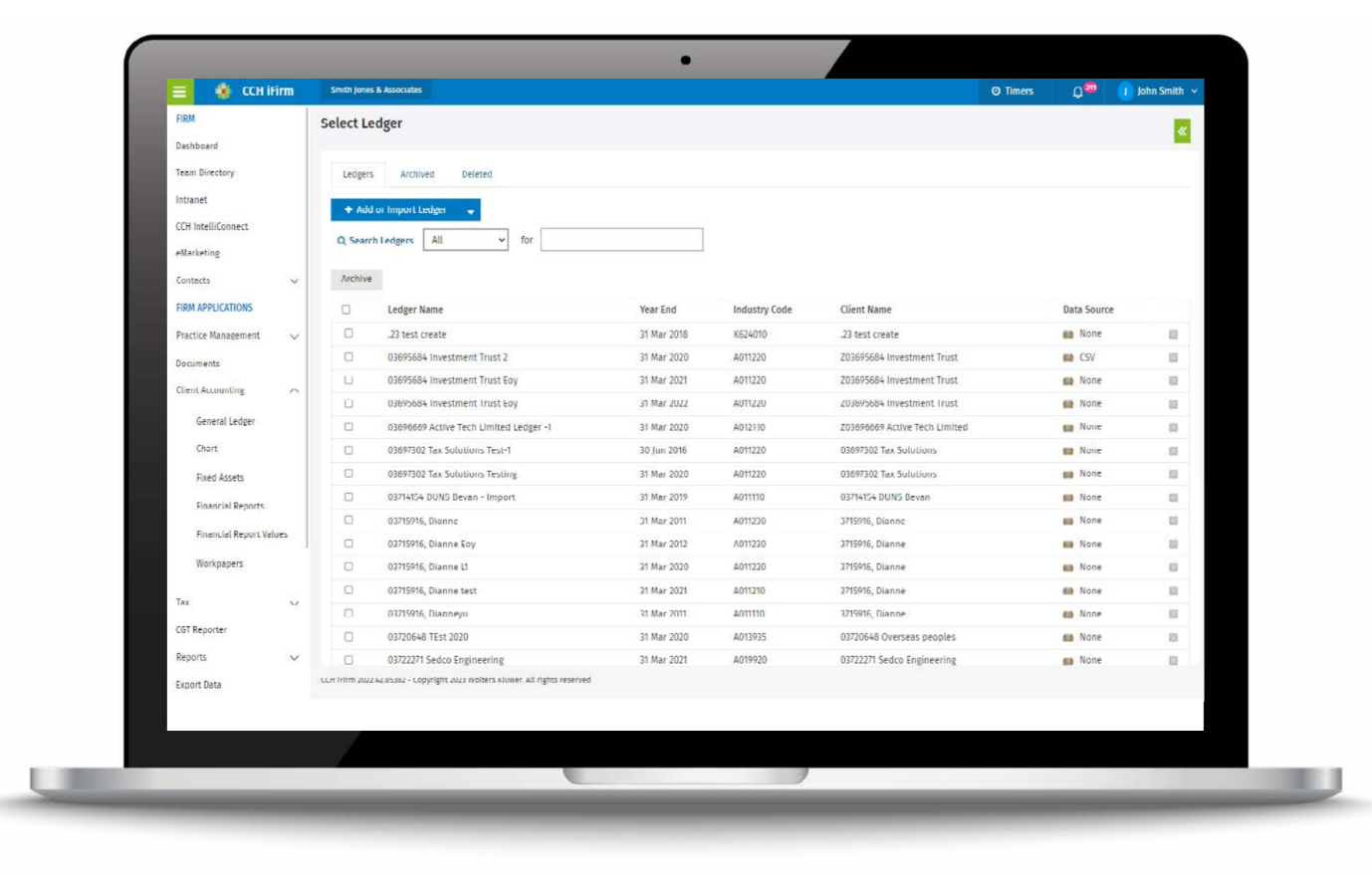Check the 03720648 TEst 2020 row checkbox

[348, 636]
